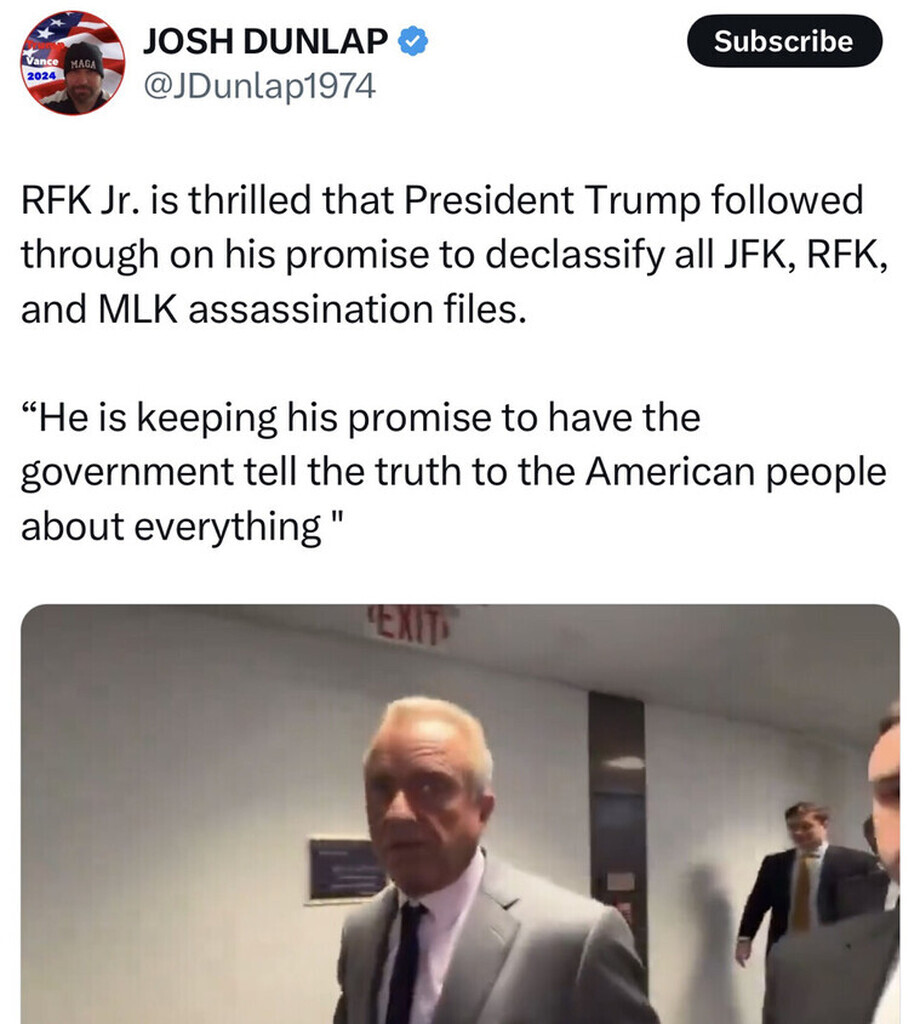Image resolution: width=920 pixels, height=1024 pixels.
Task: Click the text "RFK Jr. is thrilled"
Action: [x=166, y=200]
